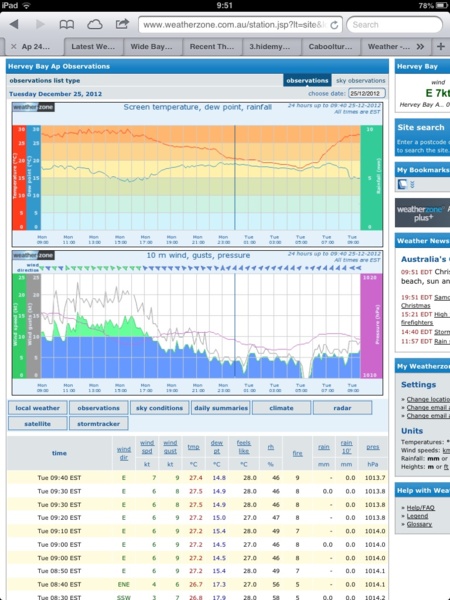The width and height of the screenshot is (450, 600).
Task: Sort by tmp column header
Action: pos(193,447)
